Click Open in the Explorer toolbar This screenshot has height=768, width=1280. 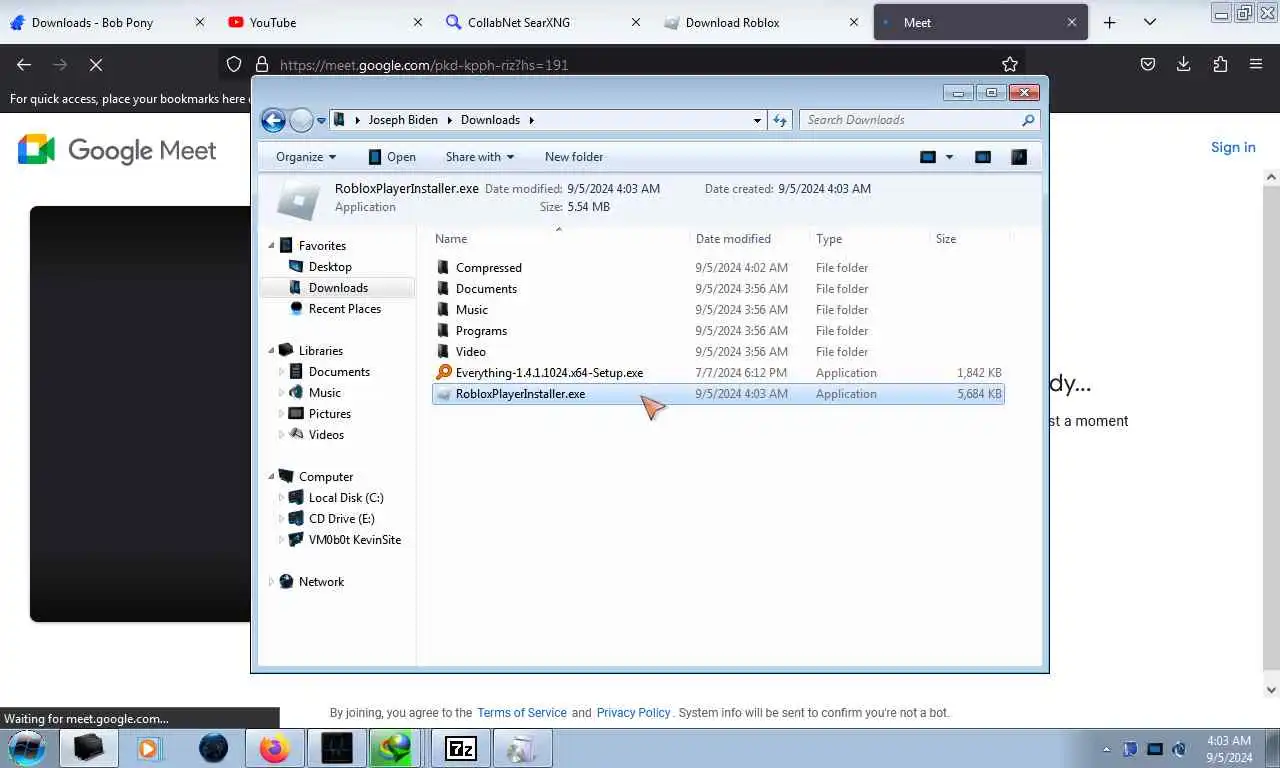pos(392,157)
